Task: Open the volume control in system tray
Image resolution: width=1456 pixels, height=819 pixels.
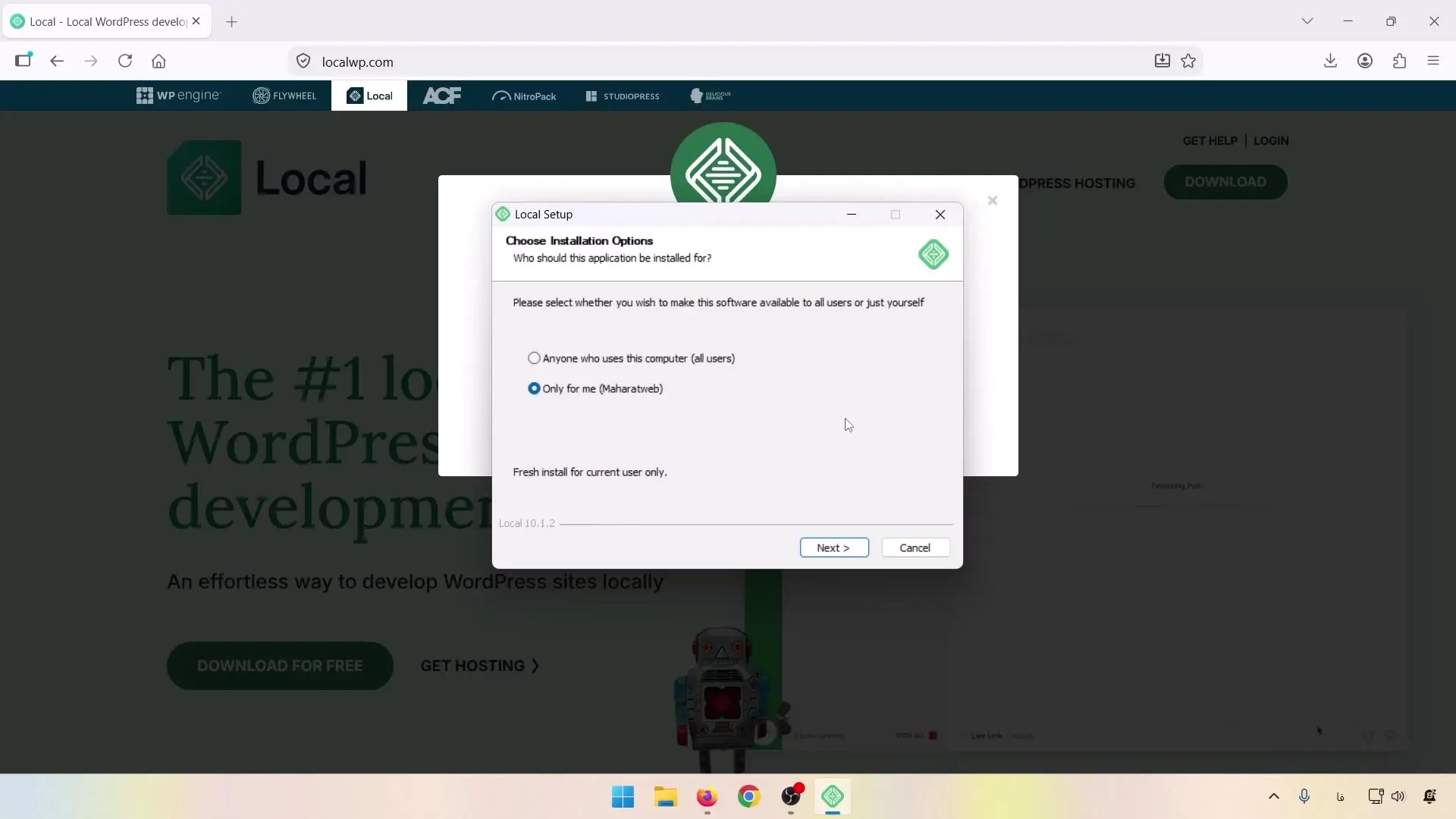Action: pyautogui.click(x=1398, y=796)
